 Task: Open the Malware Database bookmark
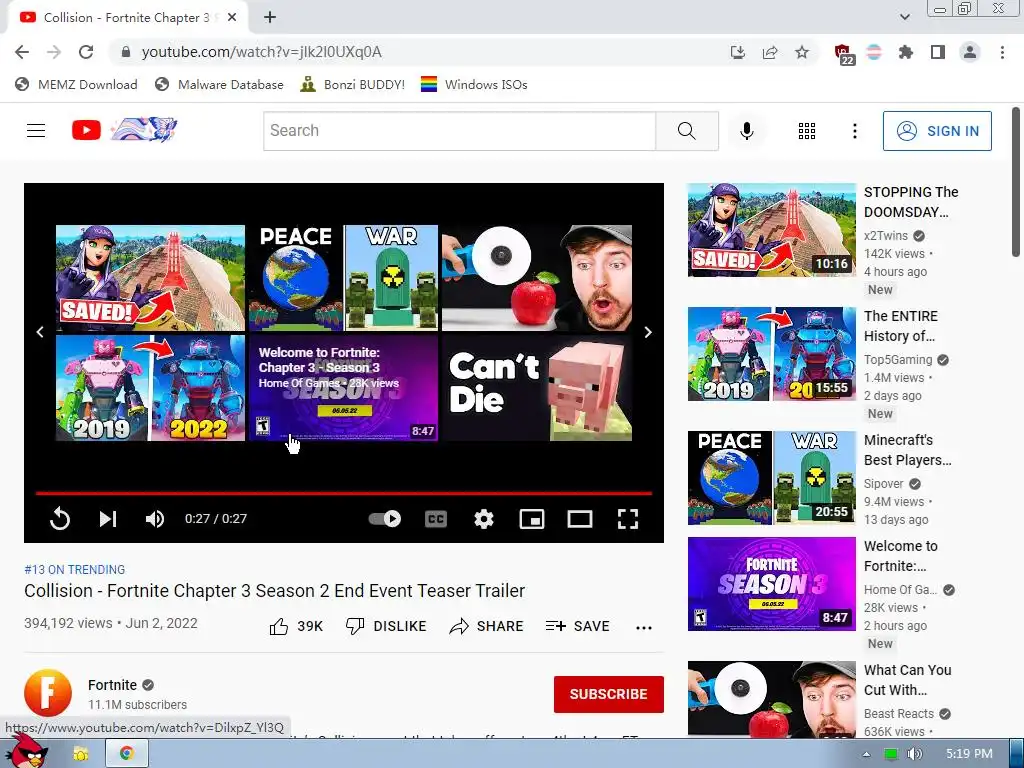tap(219, 84)
